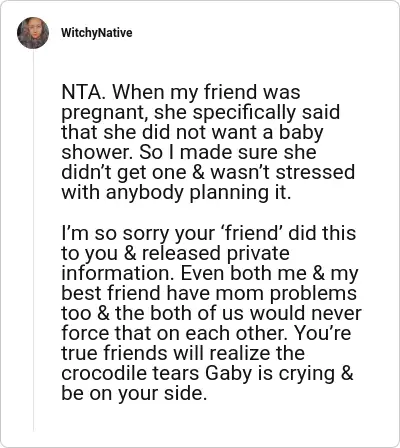The image size is (400, 448).
Task: Open WitchyNative's profile avatar picture
Action: coord(33,33)
